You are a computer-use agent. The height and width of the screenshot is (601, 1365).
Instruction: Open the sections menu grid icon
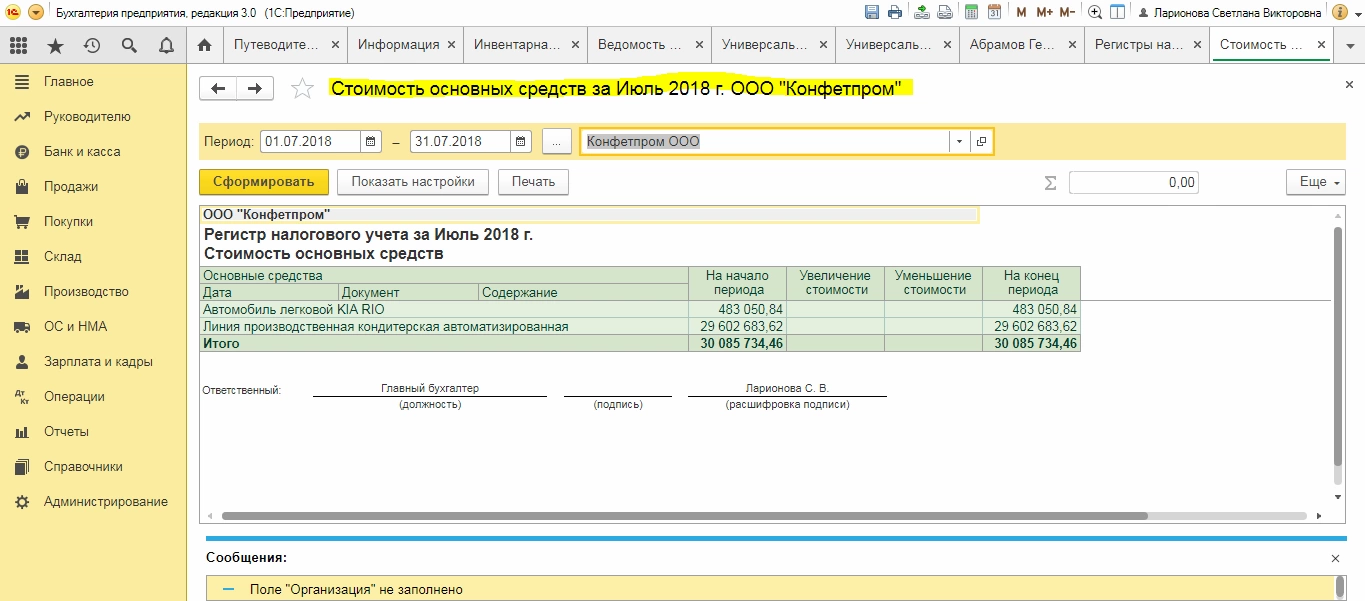pos(18,45)
